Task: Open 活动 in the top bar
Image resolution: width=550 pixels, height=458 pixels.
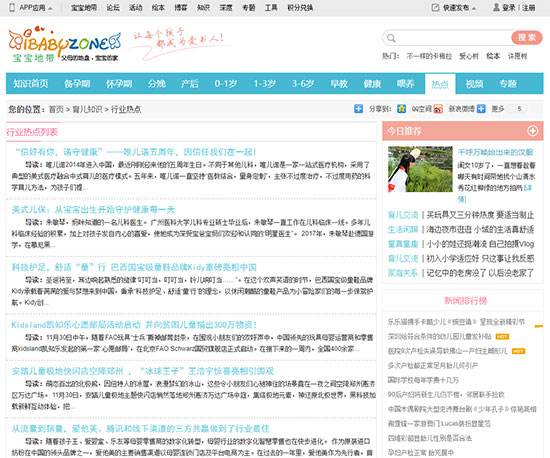Action: point(135,8)
